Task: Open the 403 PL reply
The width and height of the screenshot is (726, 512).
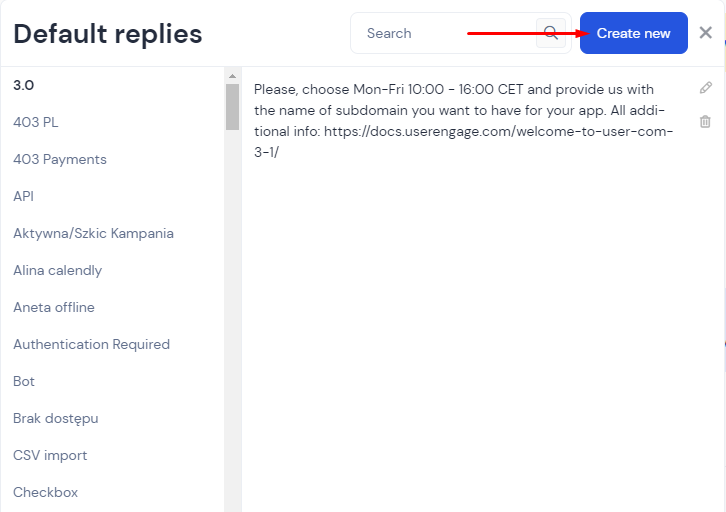Action: (36, 122)
